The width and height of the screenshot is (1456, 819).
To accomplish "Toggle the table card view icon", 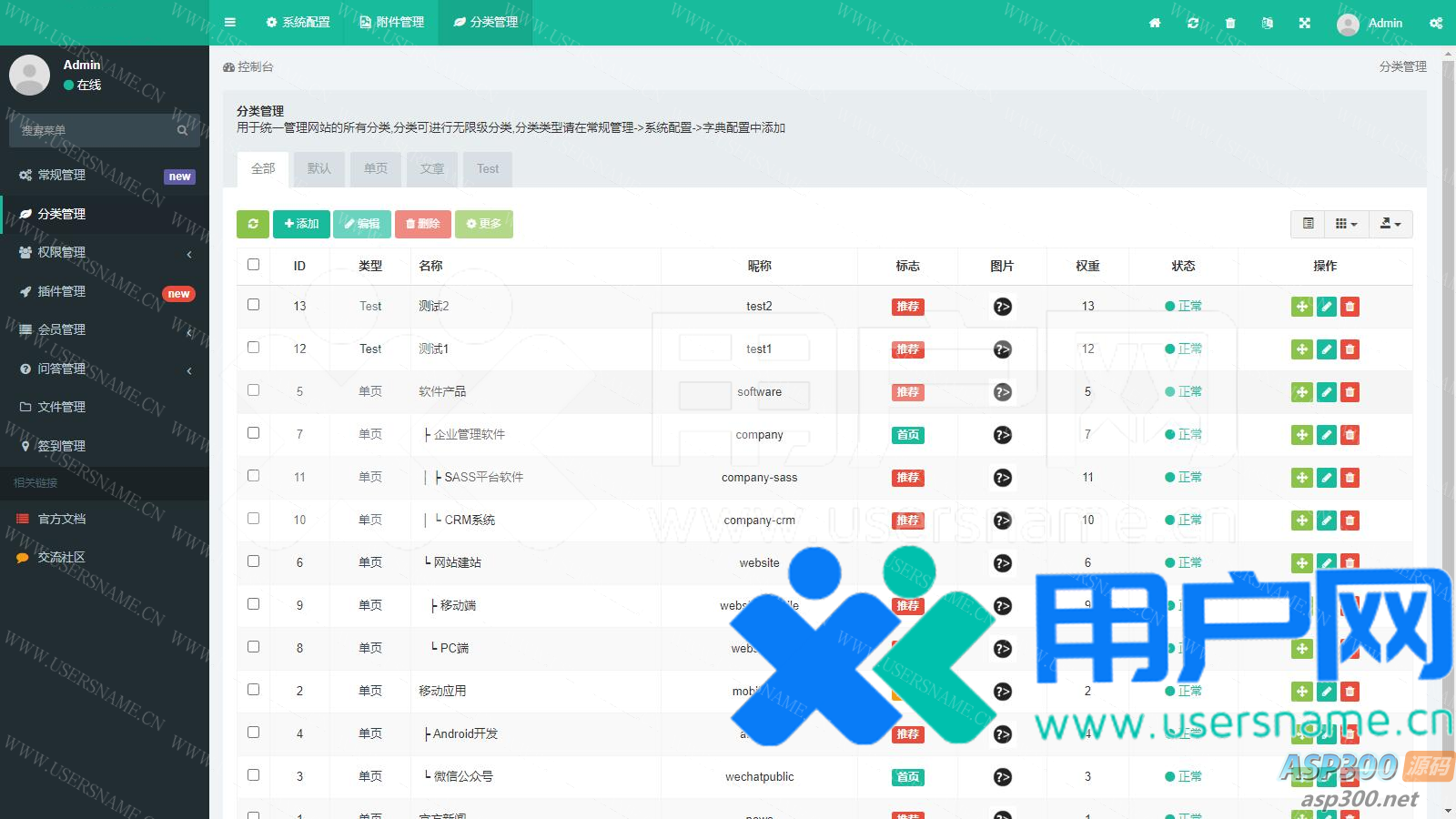I will [x=1308, y=224].
